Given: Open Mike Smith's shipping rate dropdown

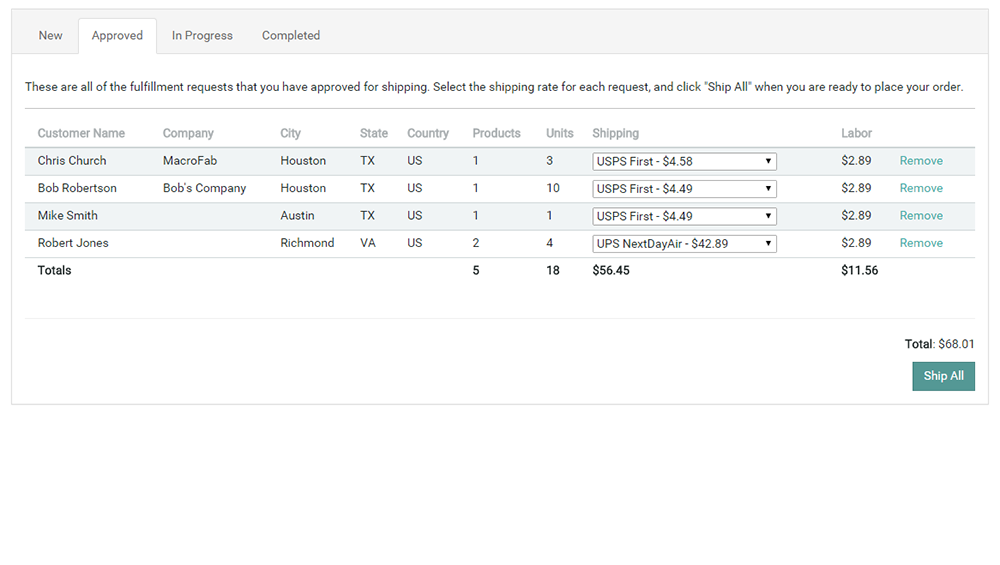Looking at the screenshot, I should 684,216.
